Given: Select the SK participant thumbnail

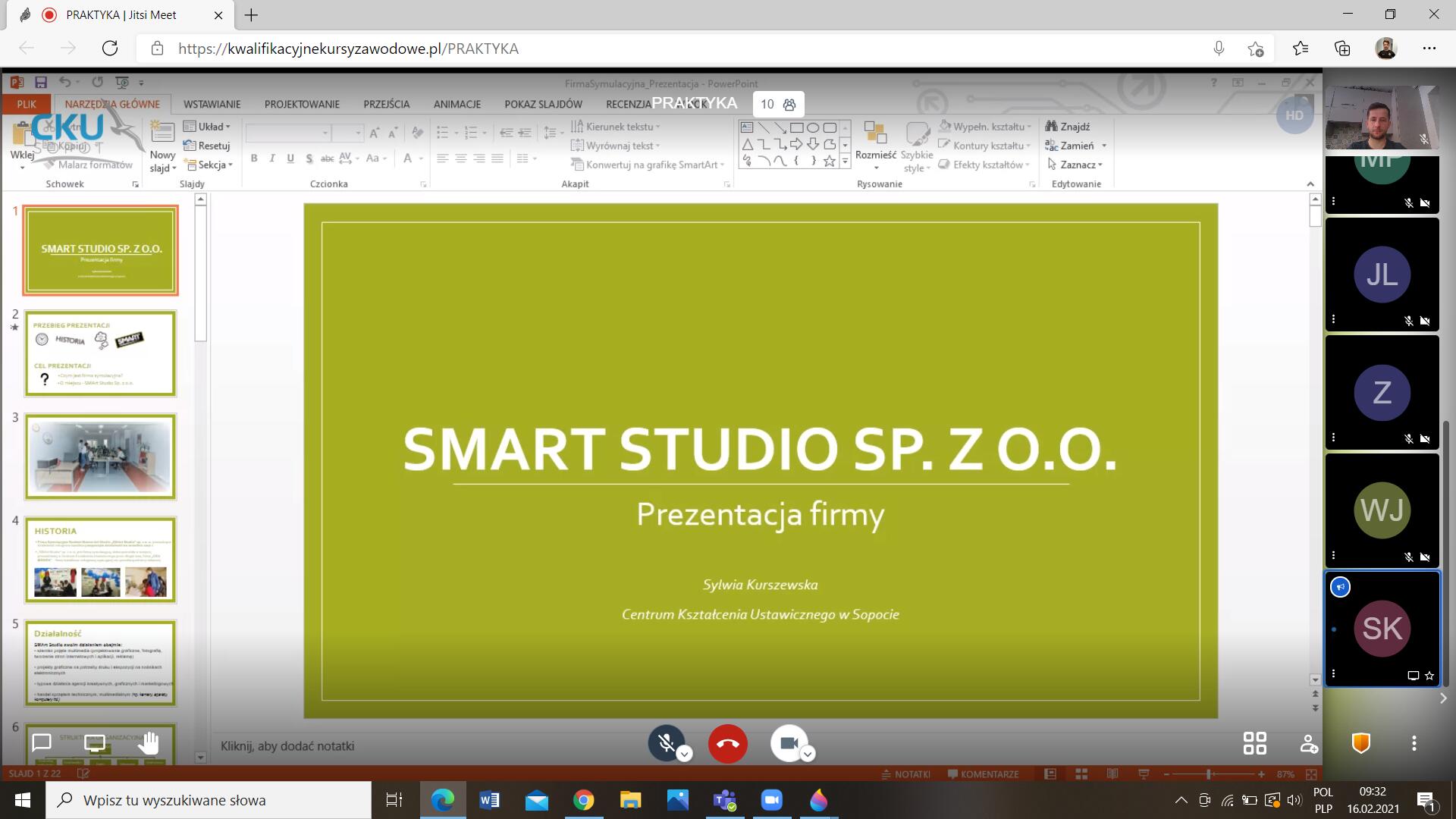Looking at the screenshot, I should (1382, 628).
